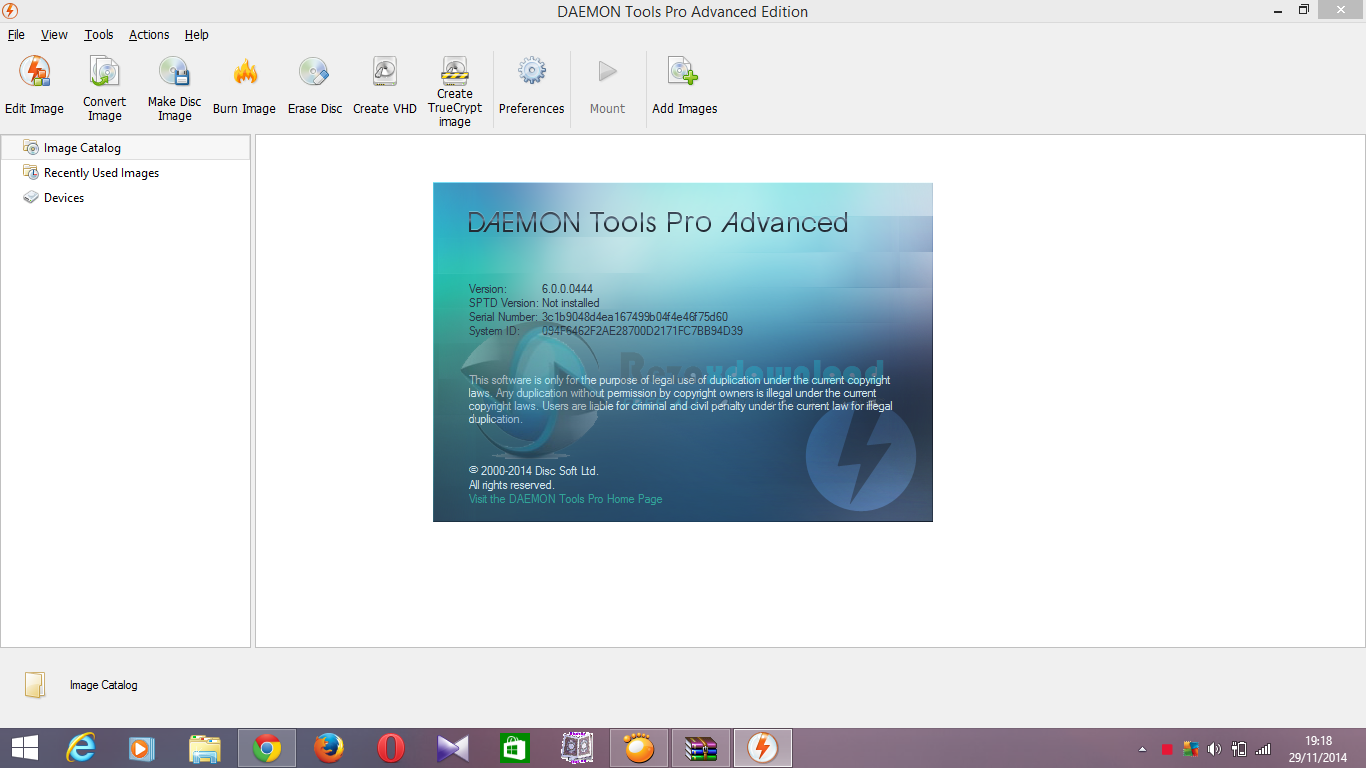
Task: Launch Opera from the taskbar
Action: [390, 748]
